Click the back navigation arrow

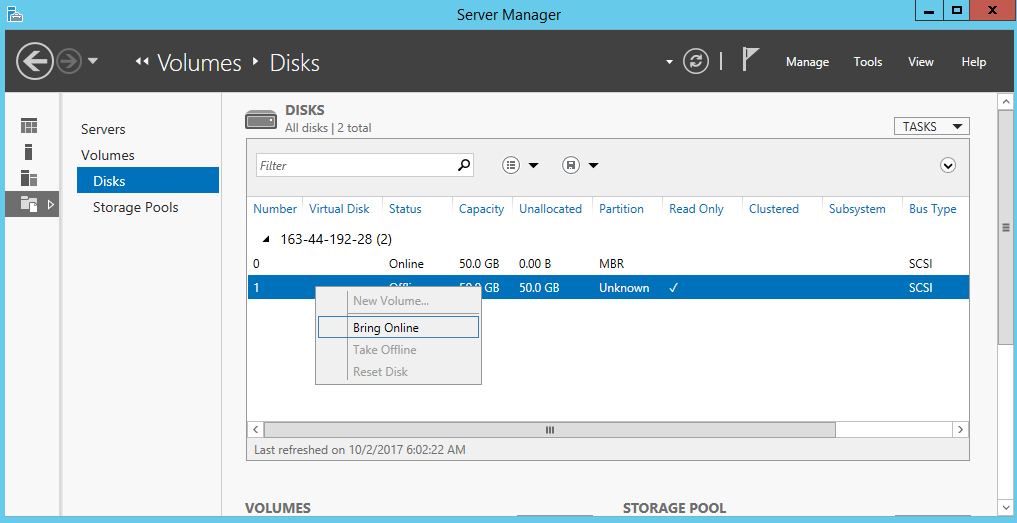point(35,62)
